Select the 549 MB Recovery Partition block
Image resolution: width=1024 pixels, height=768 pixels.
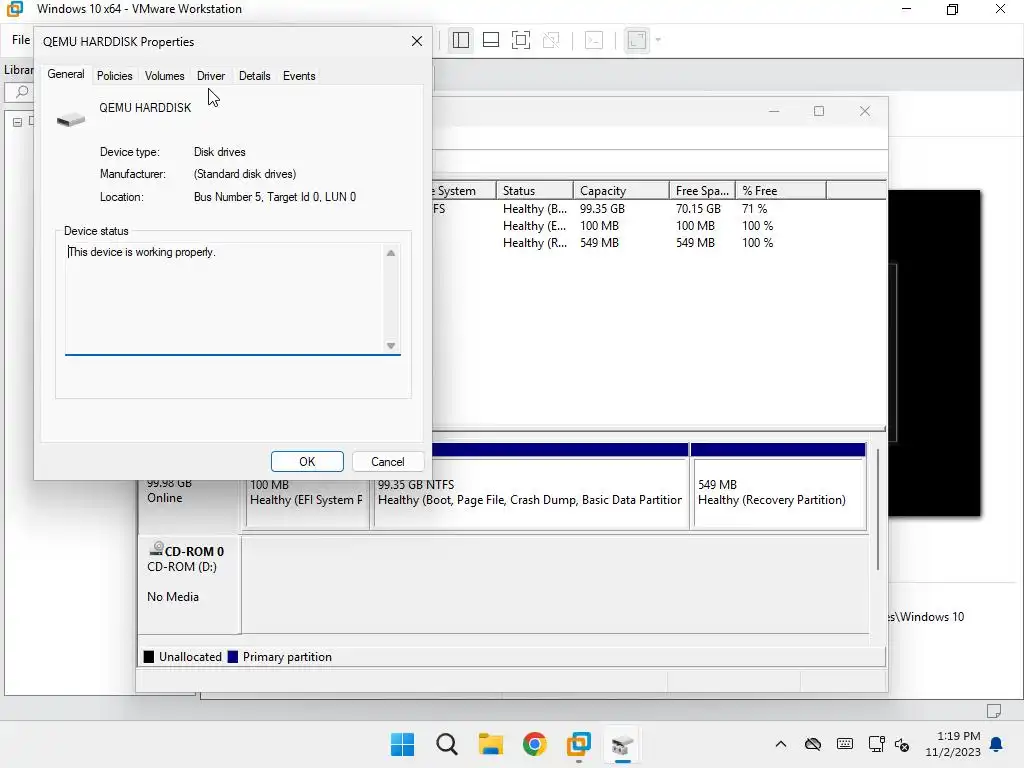point(778,492)
